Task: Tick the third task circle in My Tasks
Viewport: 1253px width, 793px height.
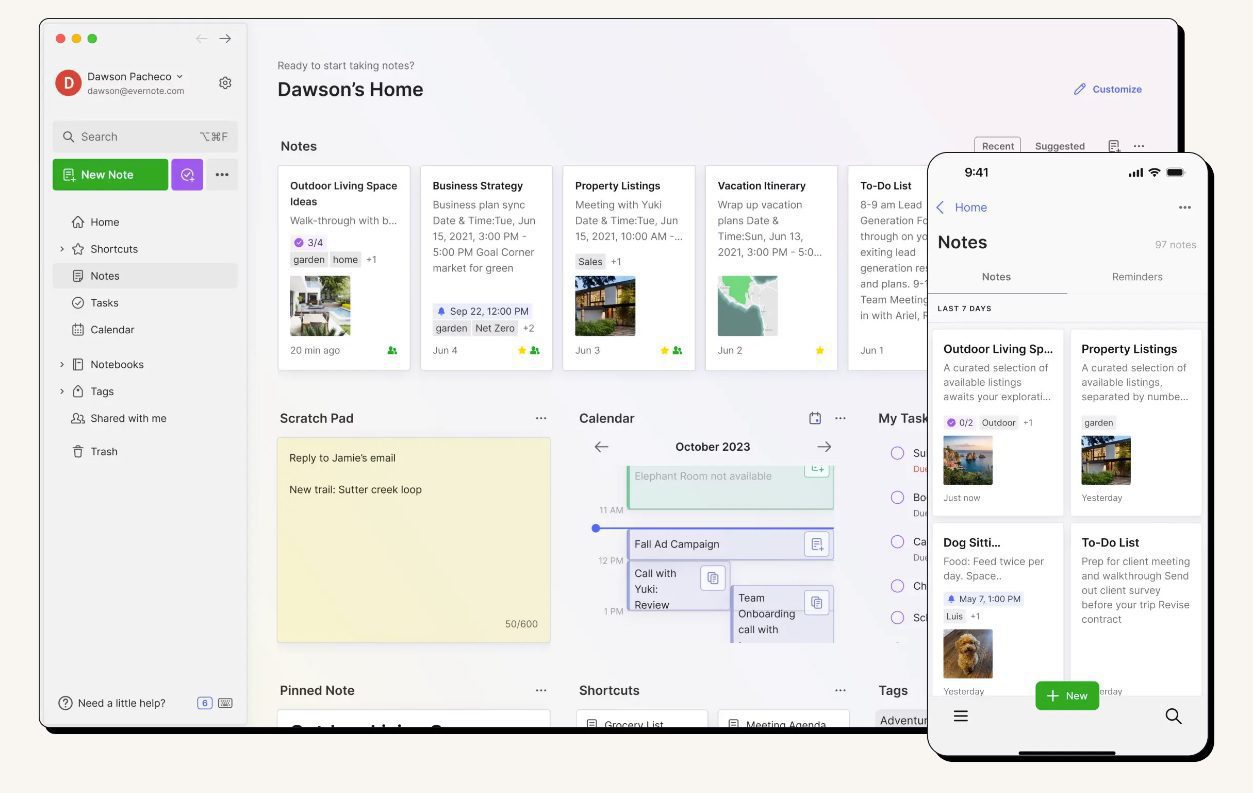Action: [897, 541]
